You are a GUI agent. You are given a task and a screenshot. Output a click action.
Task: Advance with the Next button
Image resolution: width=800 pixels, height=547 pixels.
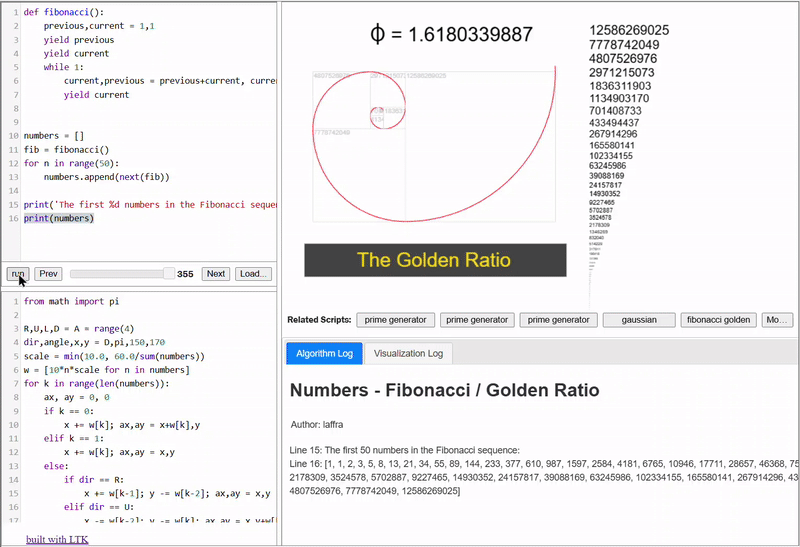click(x=215, y=273)
